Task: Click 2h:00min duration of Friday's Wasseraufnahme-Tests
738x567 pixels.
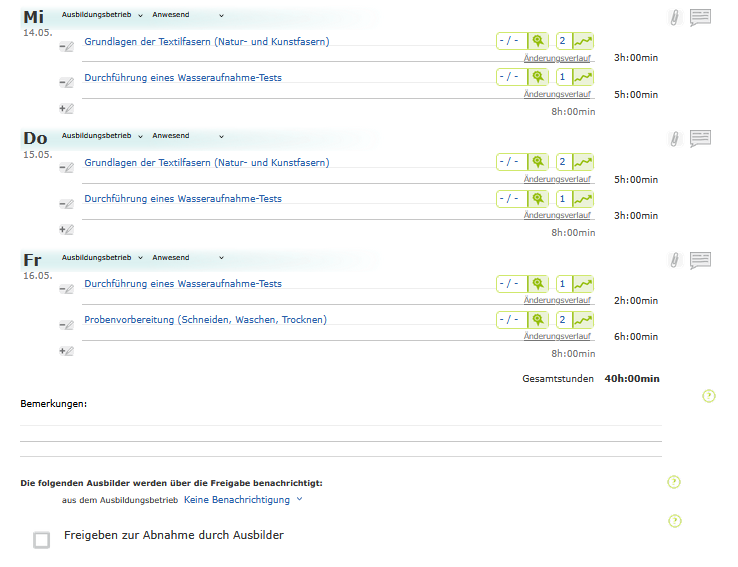Action: click(x=636, y=301)
